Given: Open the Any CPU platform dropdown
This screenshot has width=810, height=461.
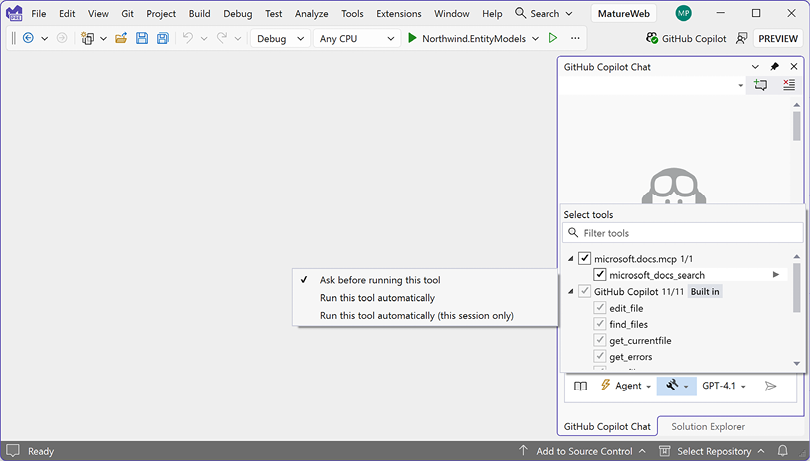Looking at the screenshot, I should 357,38.
